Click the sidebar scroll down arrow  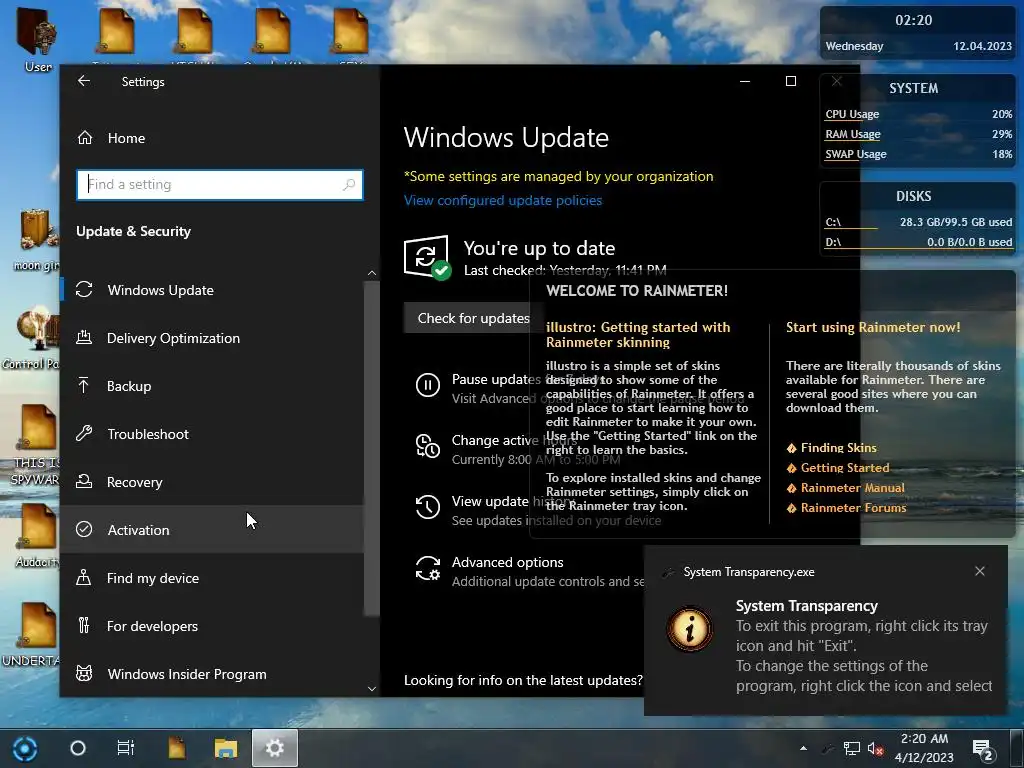[x=372, y=688]
